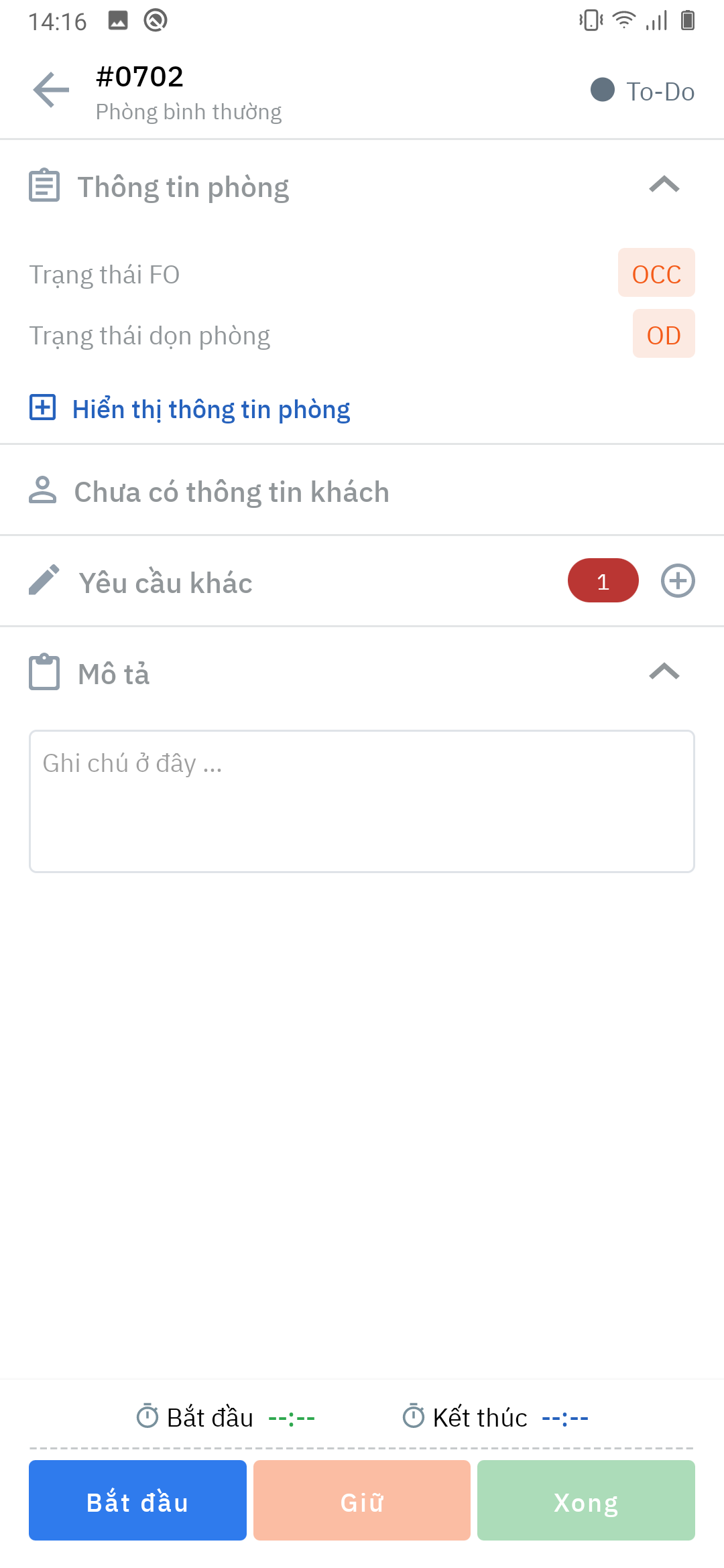724x1568 pixels.
Task: Add a new request with the circled plus
Action: point(678,581)
